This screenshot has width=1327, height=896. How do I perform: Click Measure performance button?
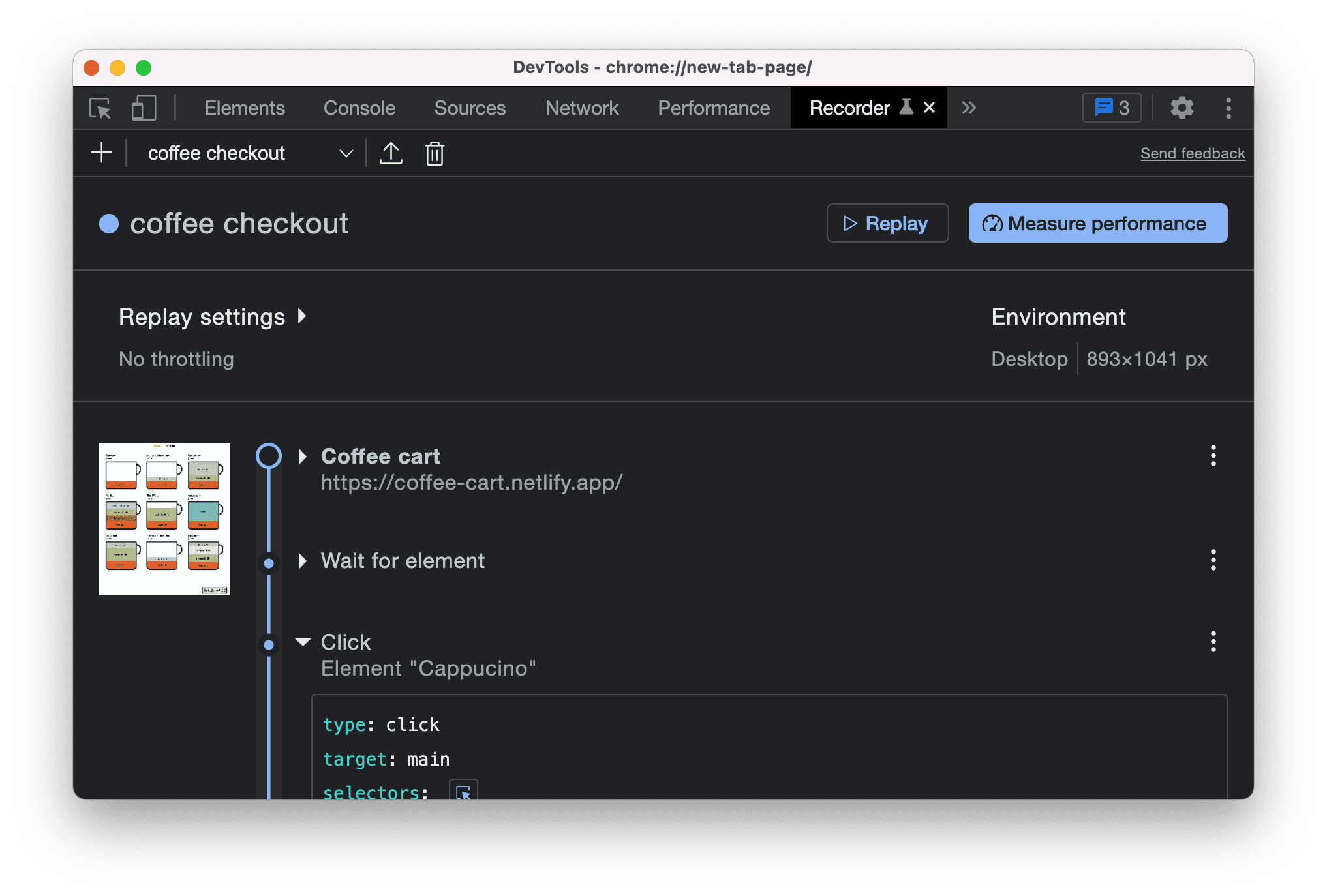[1097, 222]
